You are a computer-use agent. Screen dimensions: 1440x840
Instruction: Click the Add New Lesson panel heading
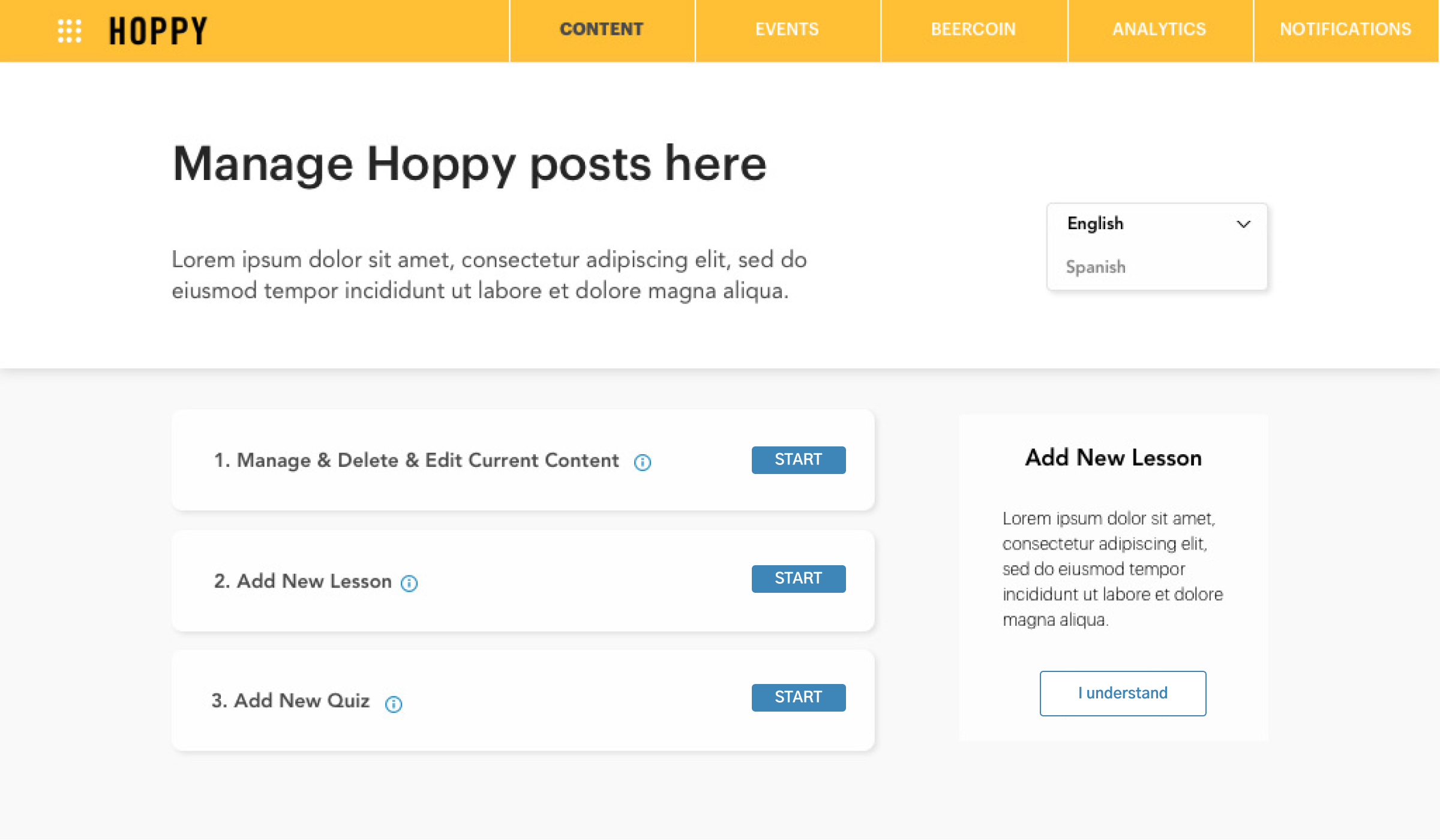click(1114, 458)
